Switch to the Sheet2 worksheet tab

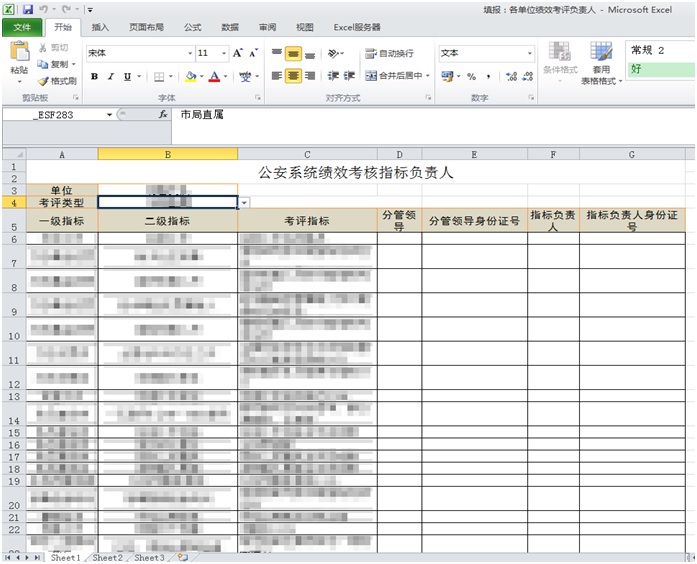(x=107, y=557)
